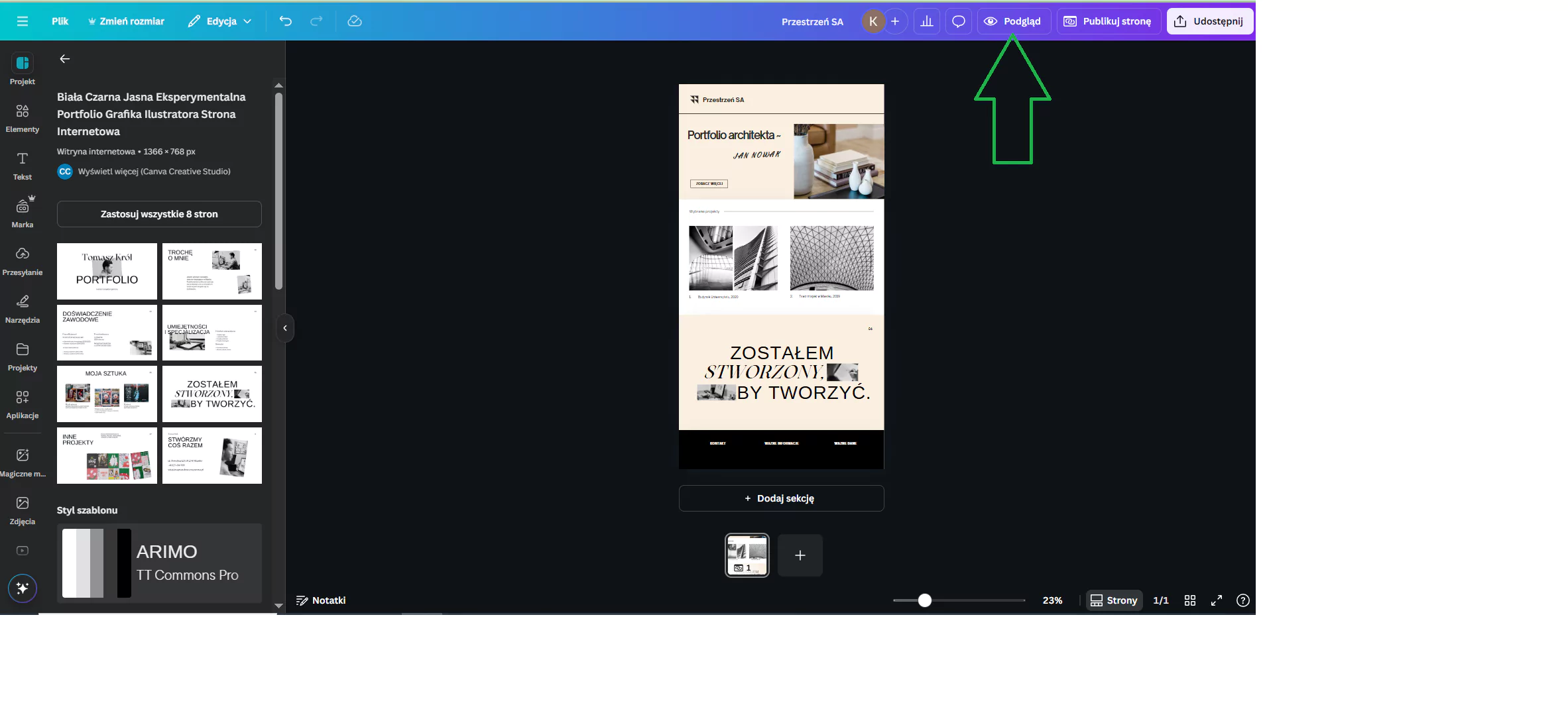This screenshot has height=717, width=1568.
Task: Collapse the side panel with chevron
Action: coord(285,328)
